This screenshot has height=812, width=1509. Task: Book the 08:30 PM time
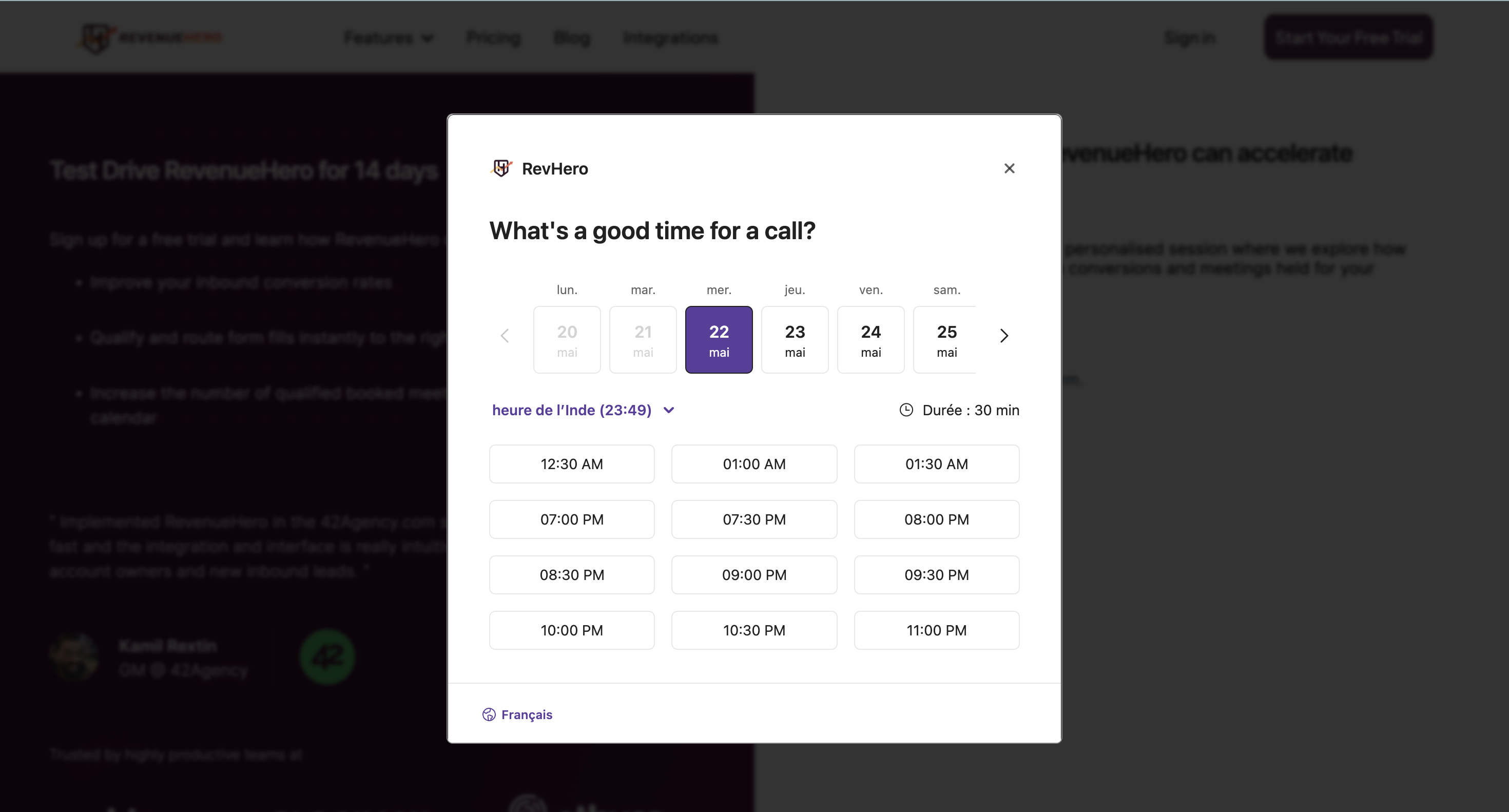pyautogui.click(x=572, y=575)
